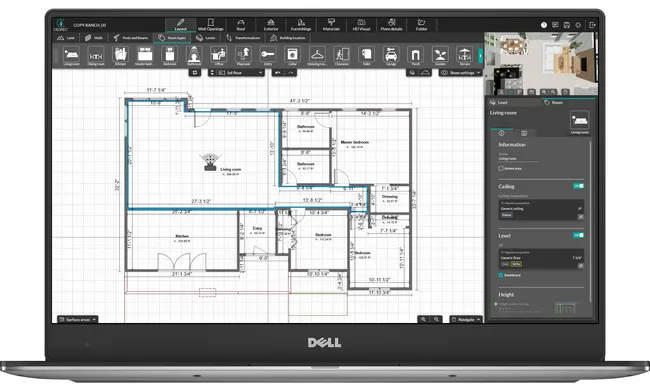Click the 3D preview thumbnail
The width and height of the screenshot is (650, 388).
click(541, 64)
